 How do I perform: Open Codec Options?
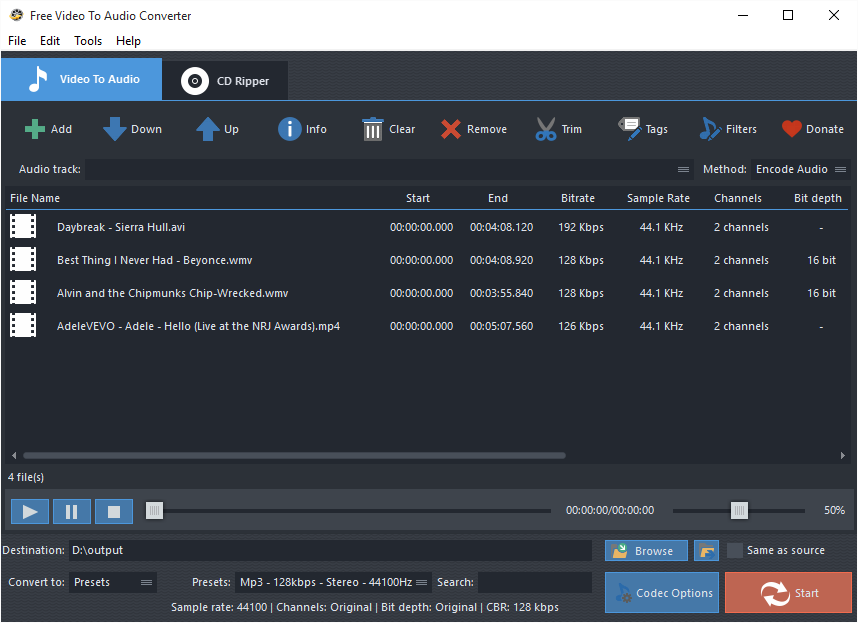(661, 592)
